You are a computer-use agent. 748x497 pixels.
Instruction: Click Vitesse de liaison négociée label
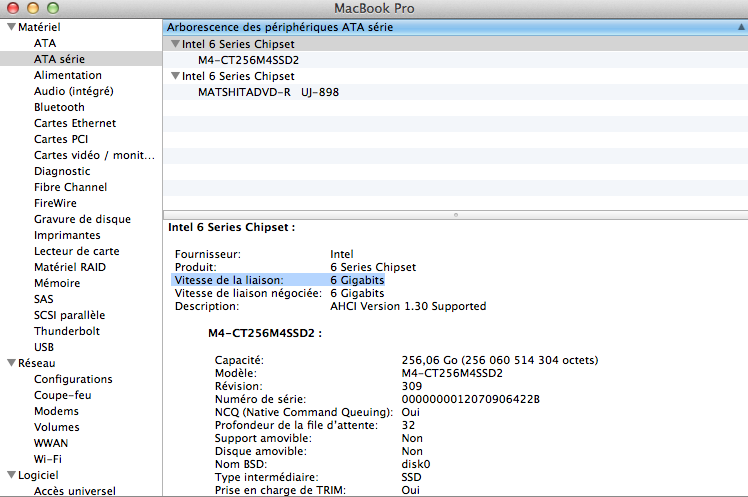point(248,293)
